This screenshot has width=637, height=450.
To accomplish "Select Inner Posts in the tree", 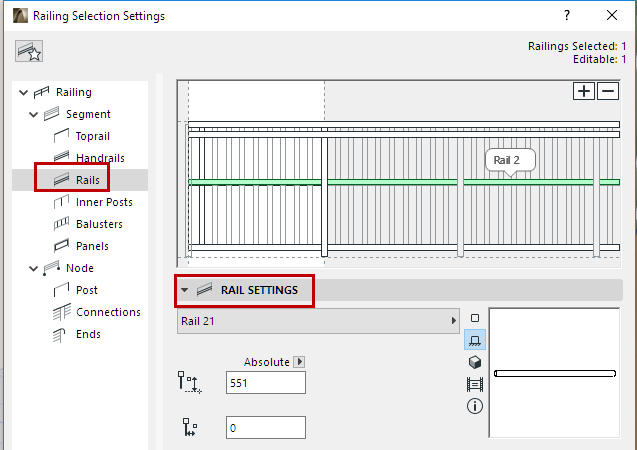I will click(x=104, y=202).
